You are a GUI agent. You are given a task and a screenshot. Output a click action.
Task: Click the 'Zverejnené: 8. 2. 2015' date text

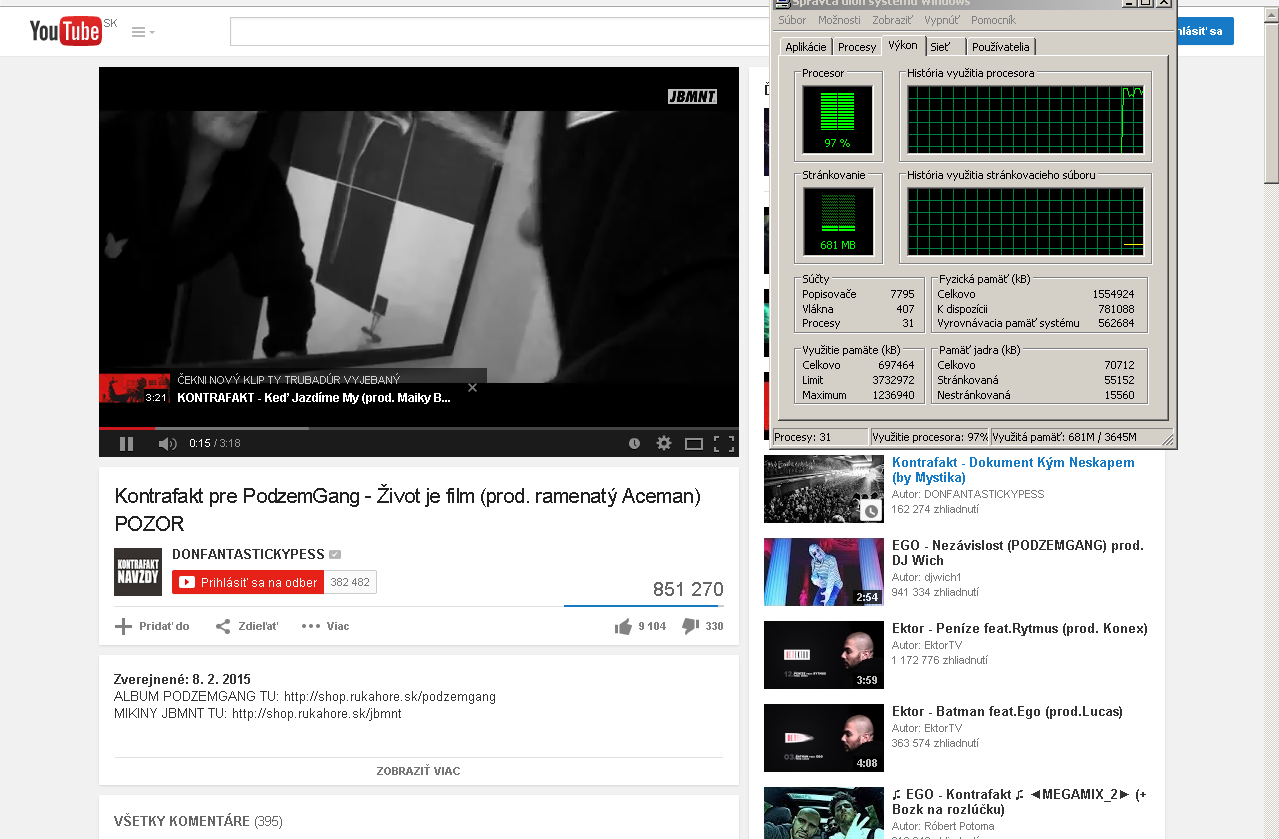(182, 679)
